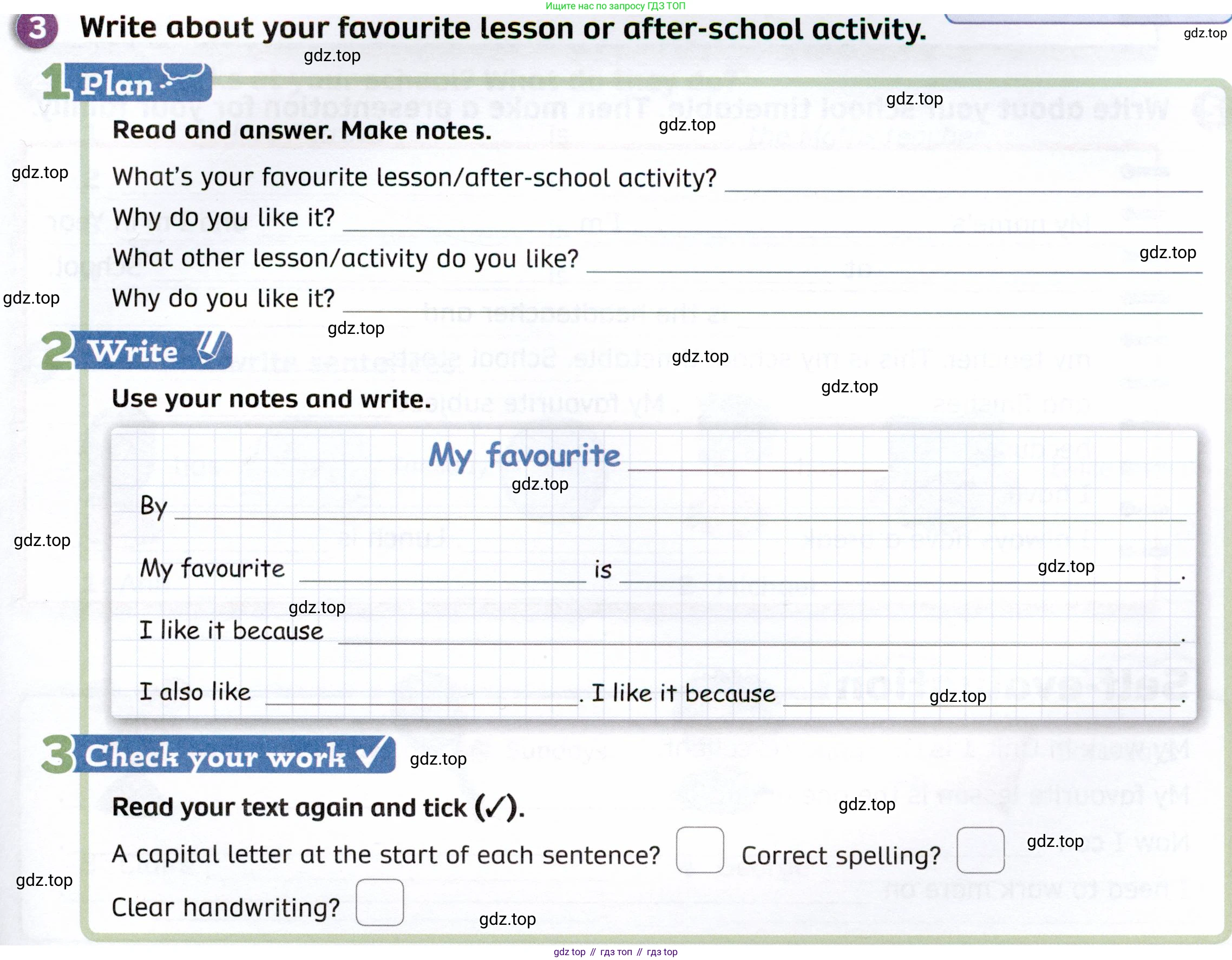Click the top ГДЗ ТОП search banner text

615,6
